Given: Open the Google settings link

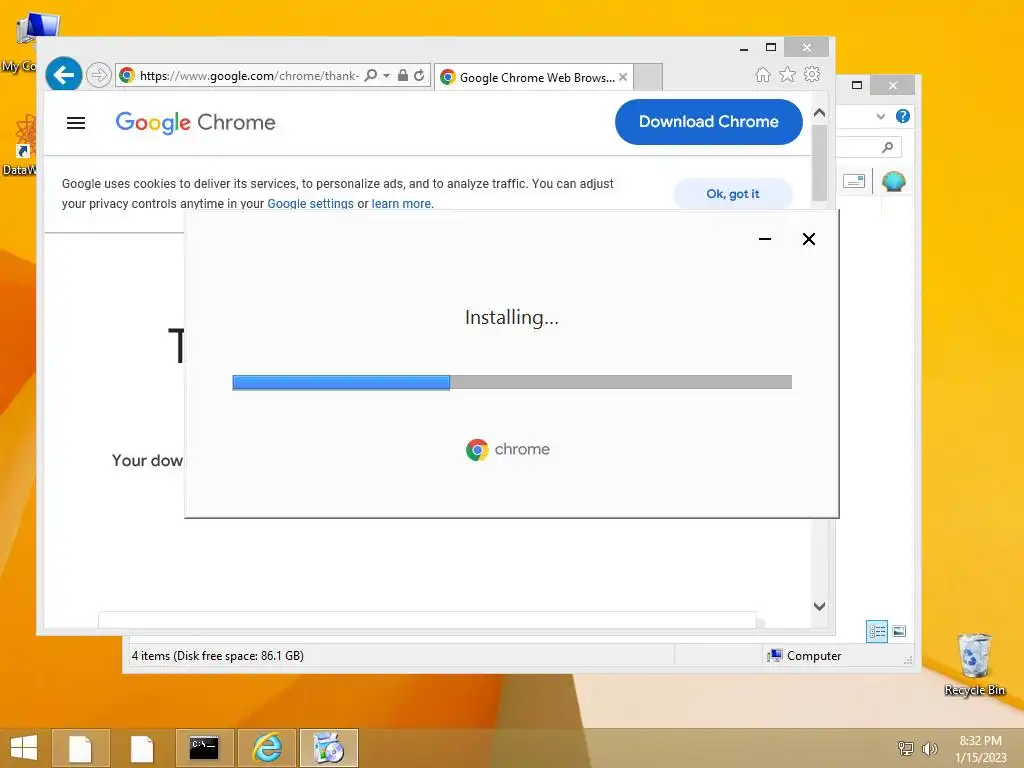Looking at the screenshot, I should [x=310, y=204].
